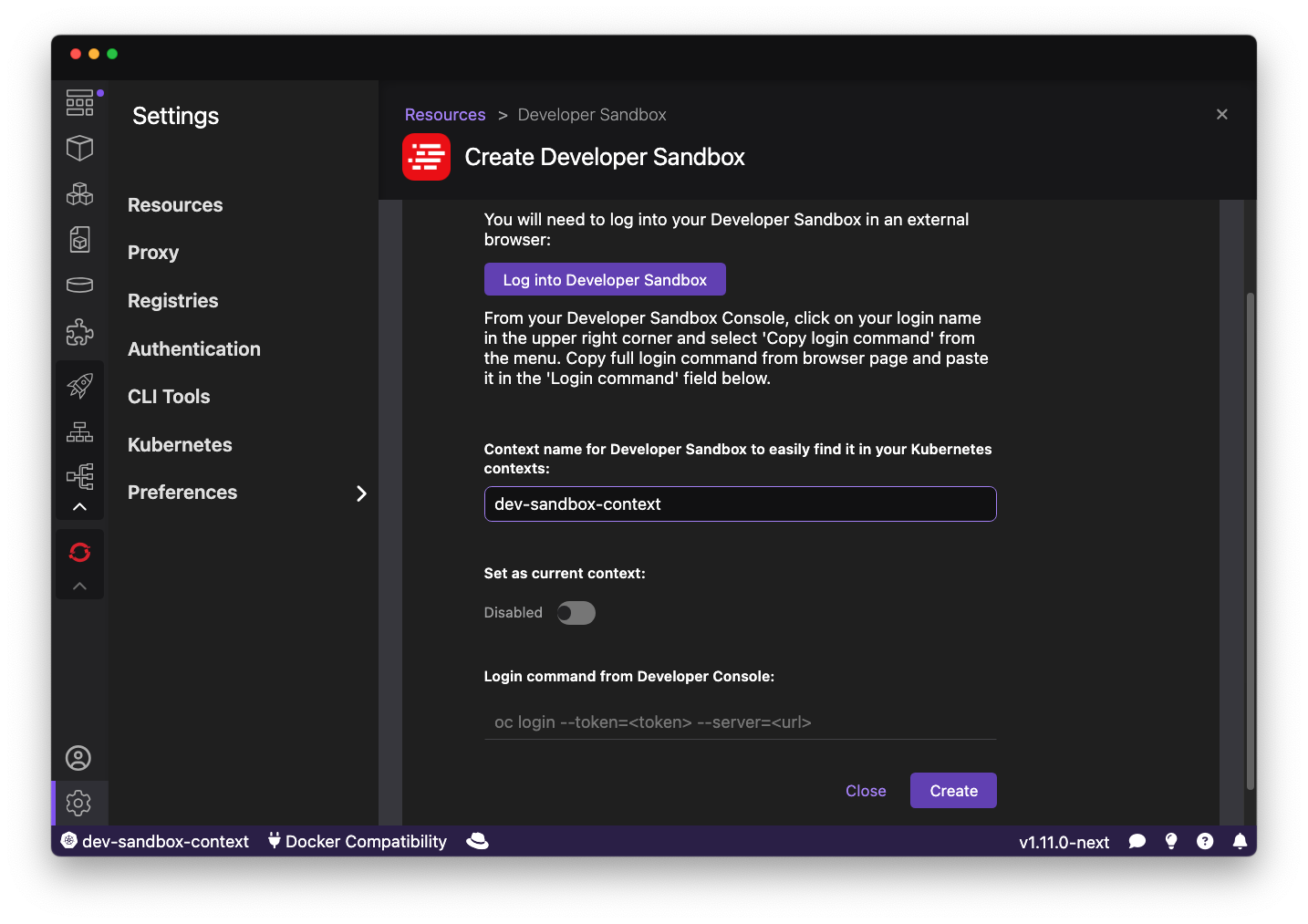Open the tree structure icon in the sidebar
The image size is (1308, 924).
[x=79, y=476]
